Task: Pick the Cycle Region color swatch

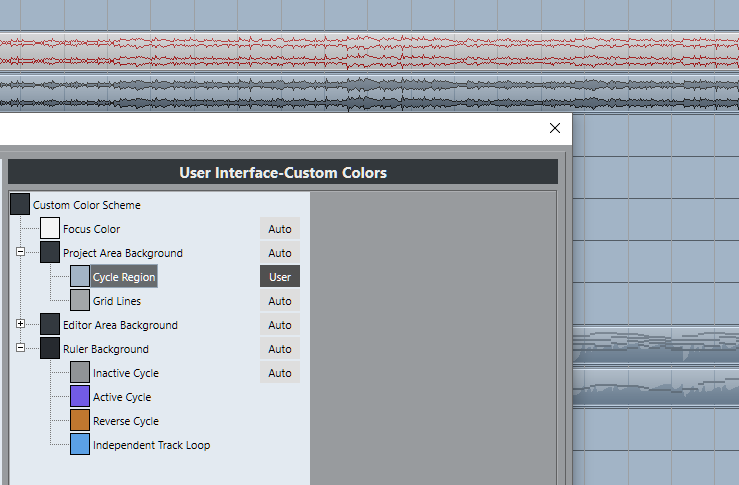Action: (x=80, y=277)
